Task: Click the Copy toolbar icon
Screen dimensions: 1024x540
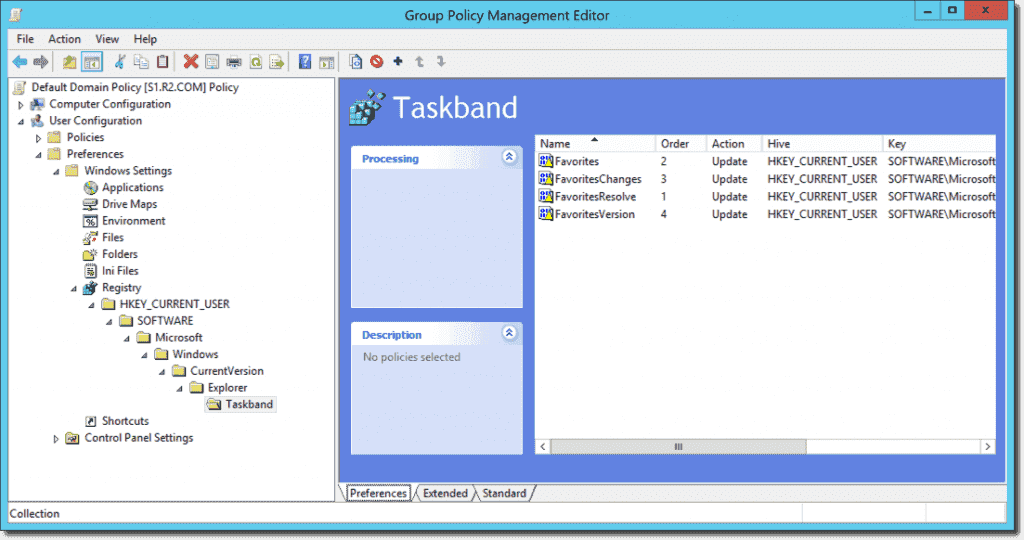Action: click(141, 62)
